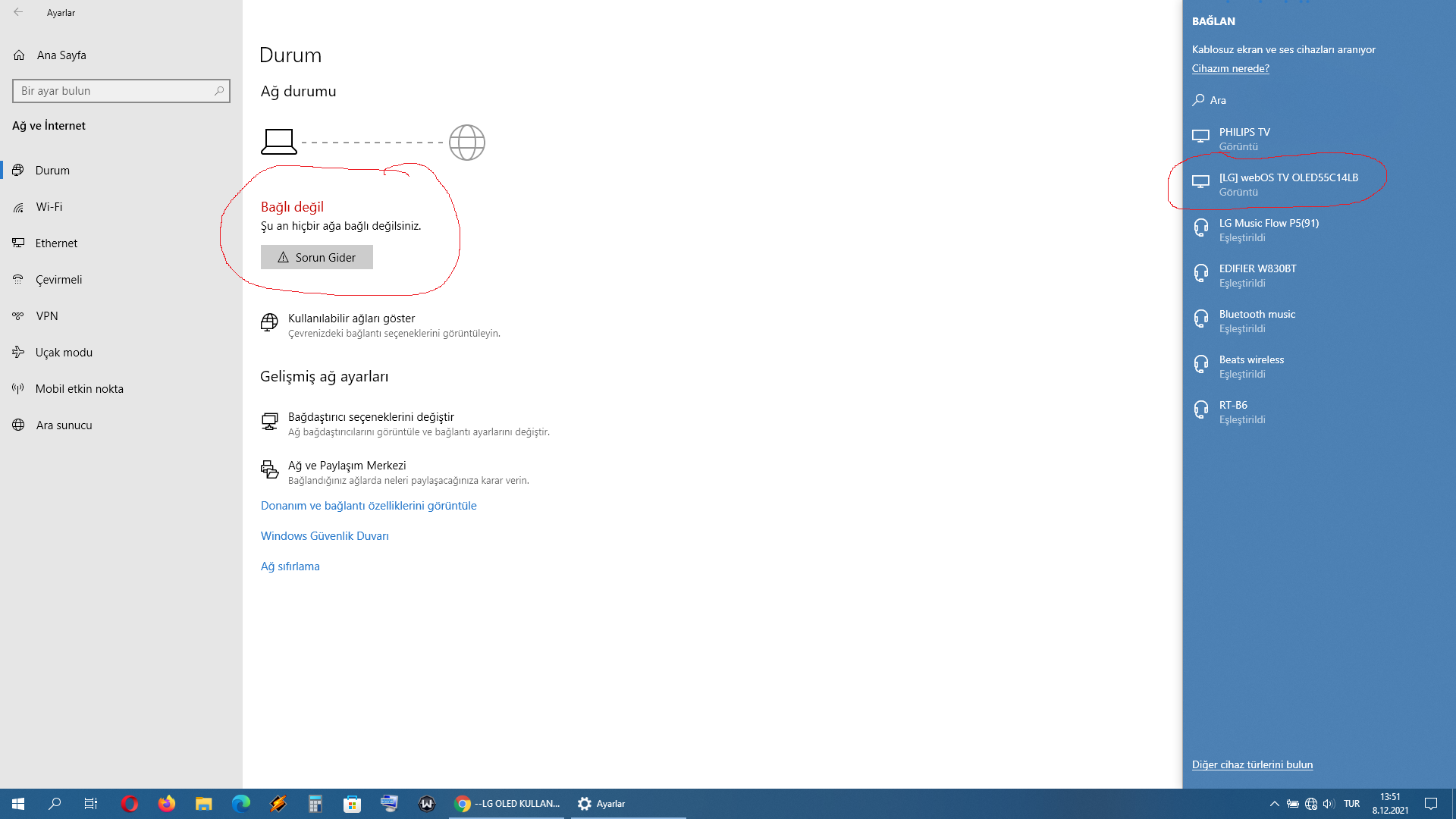Launch Opera from the taskbar

click(x=130, y=804)
